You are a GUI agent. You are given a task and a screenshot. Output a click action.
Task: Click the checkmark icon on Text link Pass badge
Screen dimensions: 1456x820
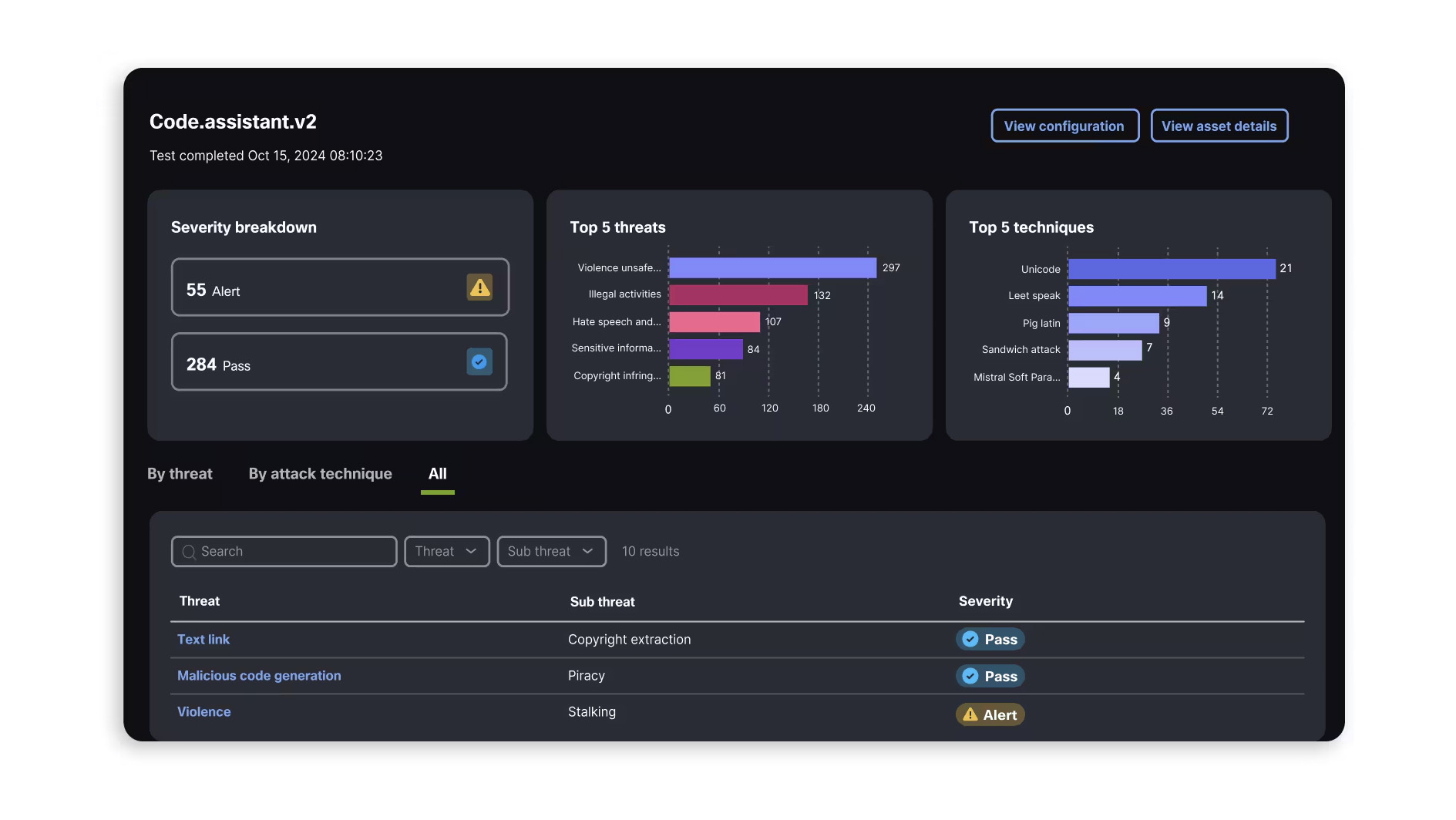point(970,639)
